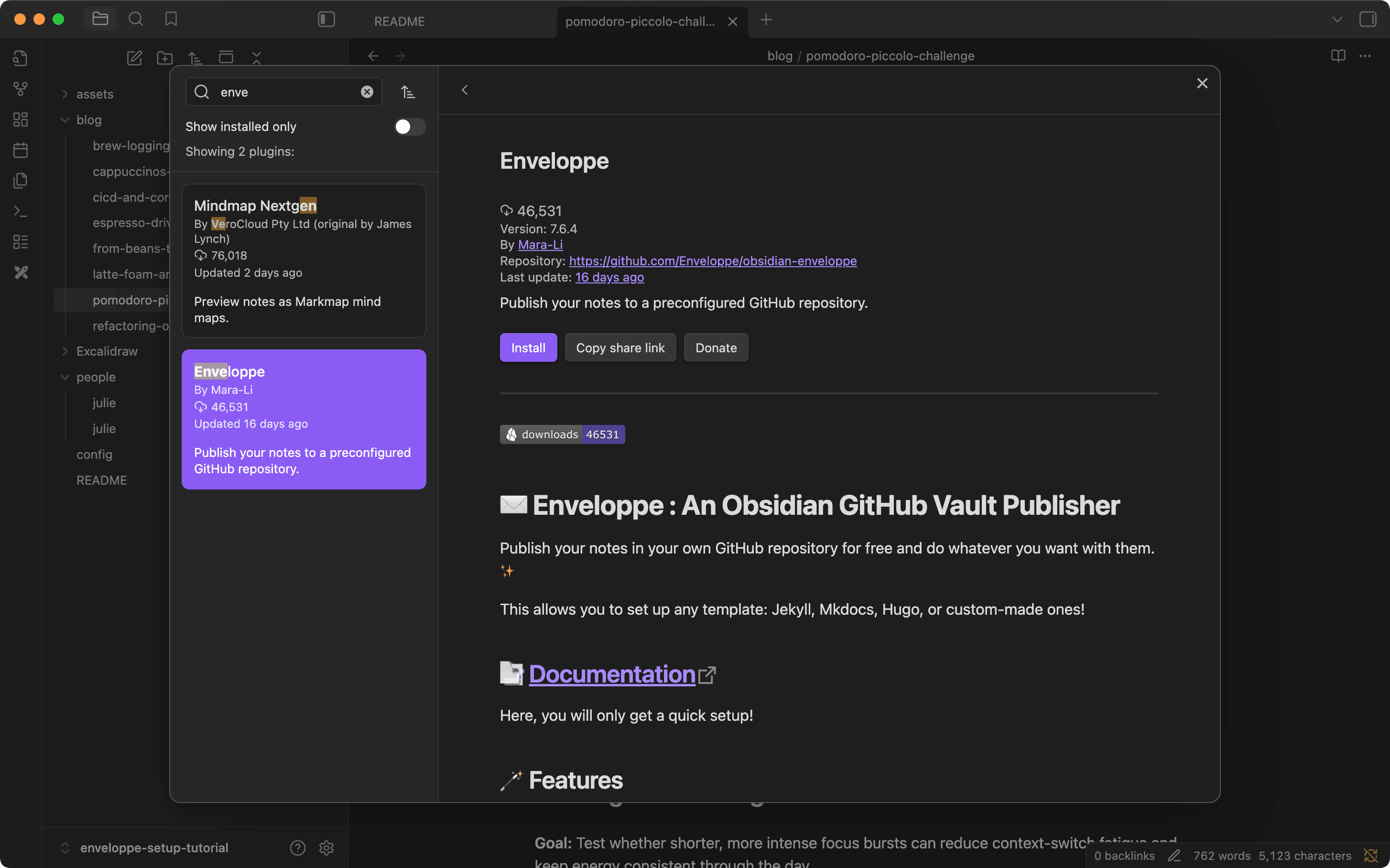Create a new note in the vault
This screenshot has width=1390, height=868.
(x=134, y=57)
